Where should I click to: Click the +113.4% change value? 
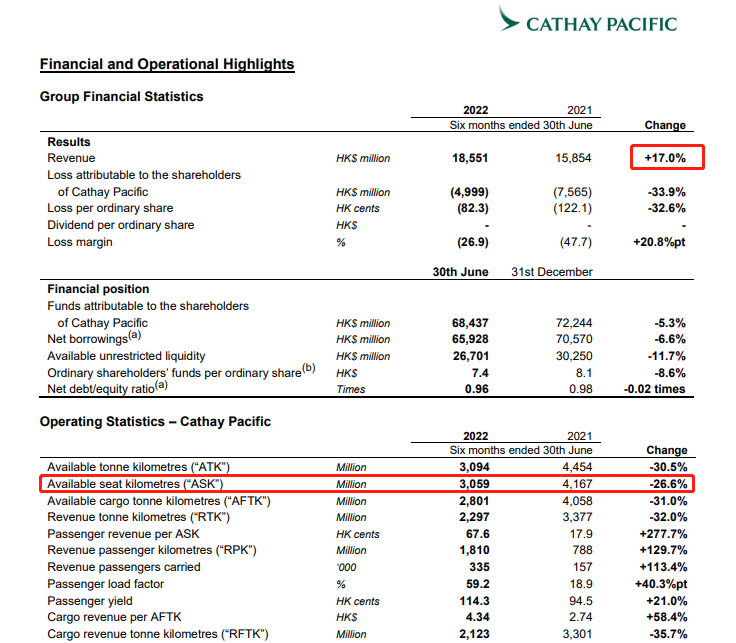663,567
